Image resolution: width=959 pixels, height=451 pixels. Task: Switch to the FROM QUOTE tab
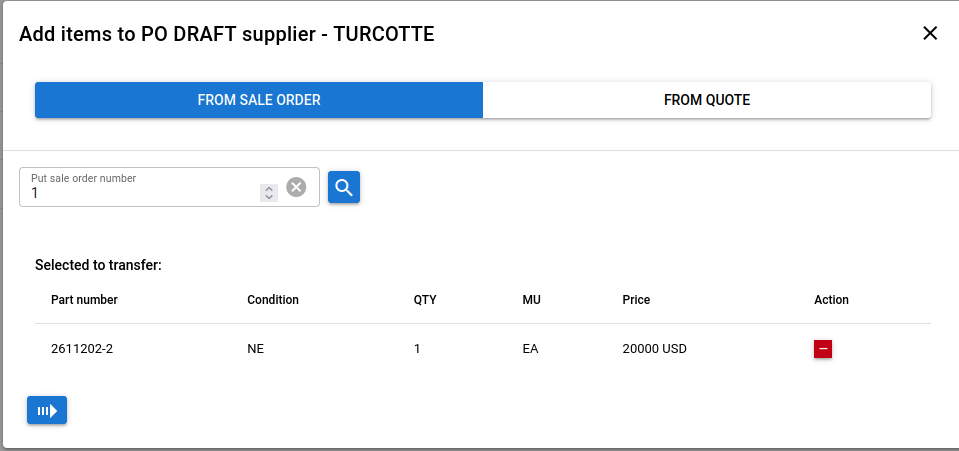[x=707, y=100]
